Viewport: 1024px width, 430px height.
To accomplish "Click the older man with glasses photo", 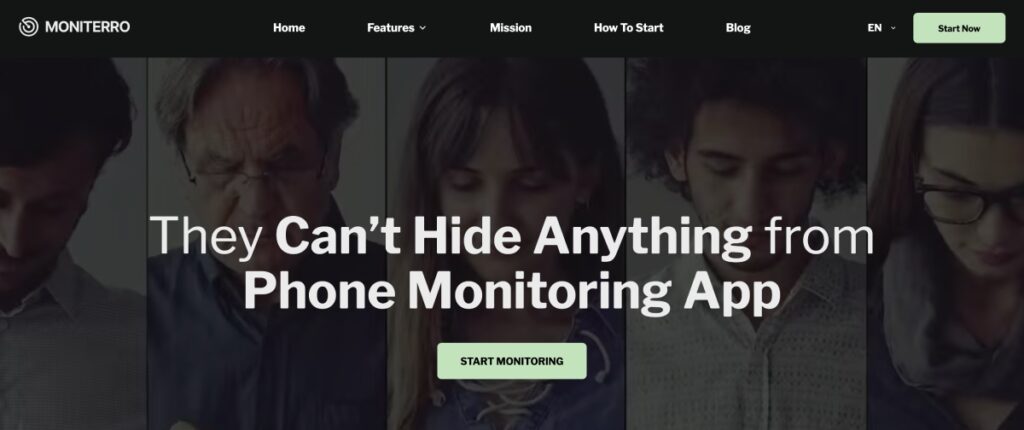I will point(267,243).
